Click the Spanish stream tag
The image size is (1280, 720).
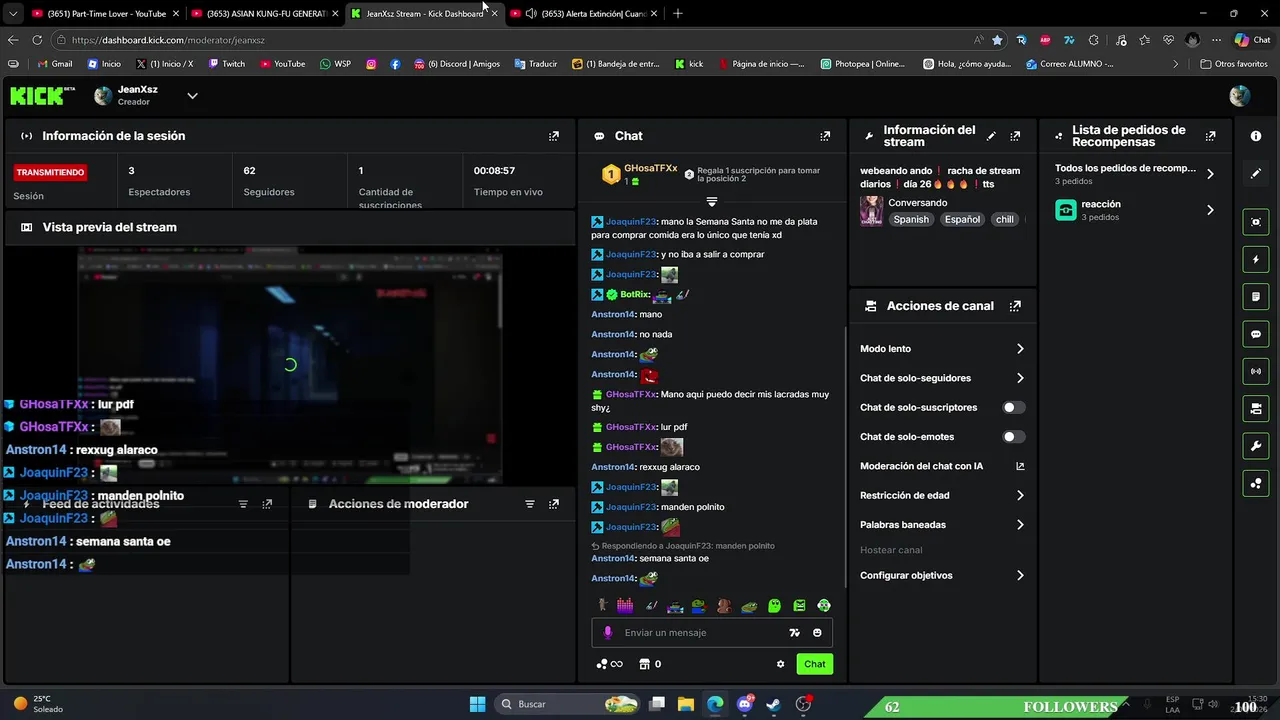coord(911,219)
